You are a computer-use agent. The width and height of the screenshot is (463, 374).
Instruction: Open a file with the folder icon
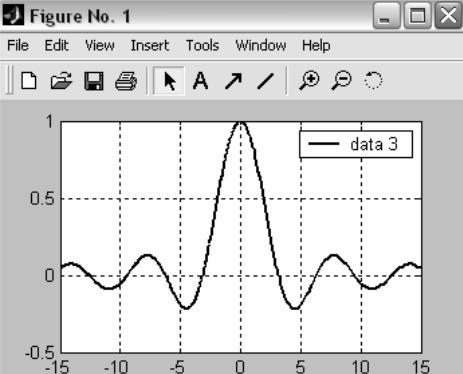[x=61, y=81]
